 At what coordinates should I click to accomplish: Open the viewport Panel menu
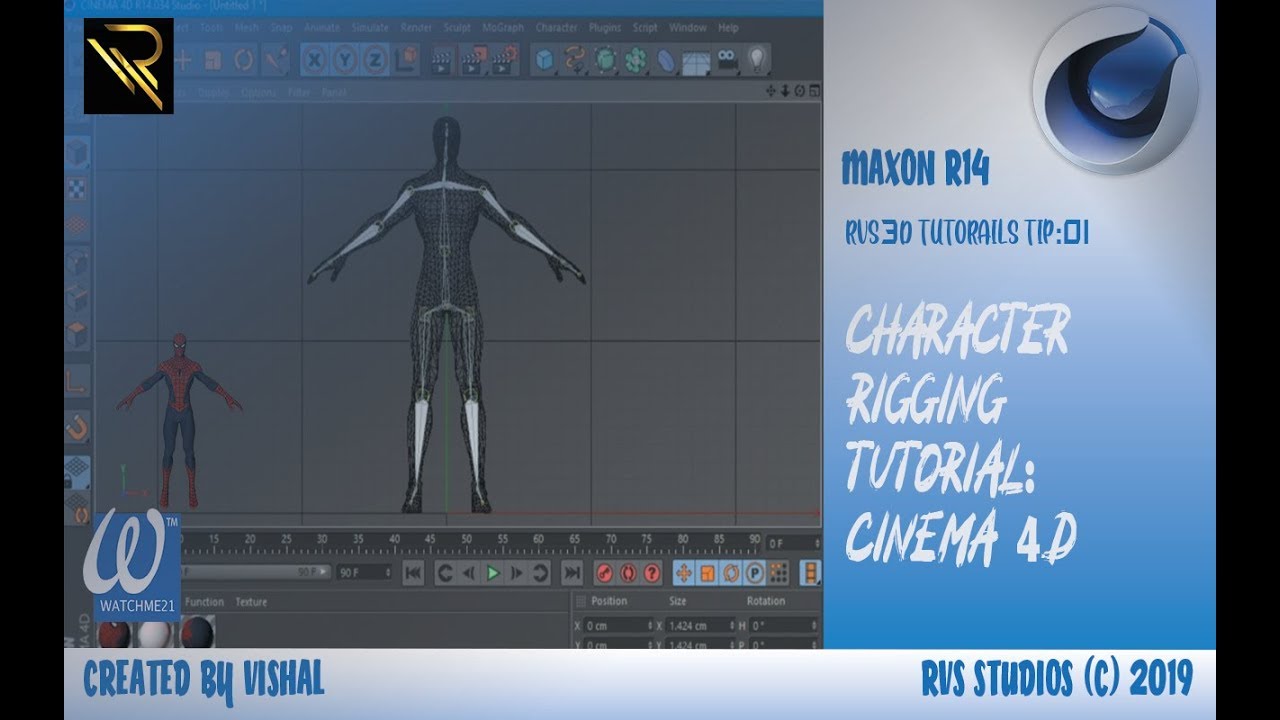click(334, 93)
